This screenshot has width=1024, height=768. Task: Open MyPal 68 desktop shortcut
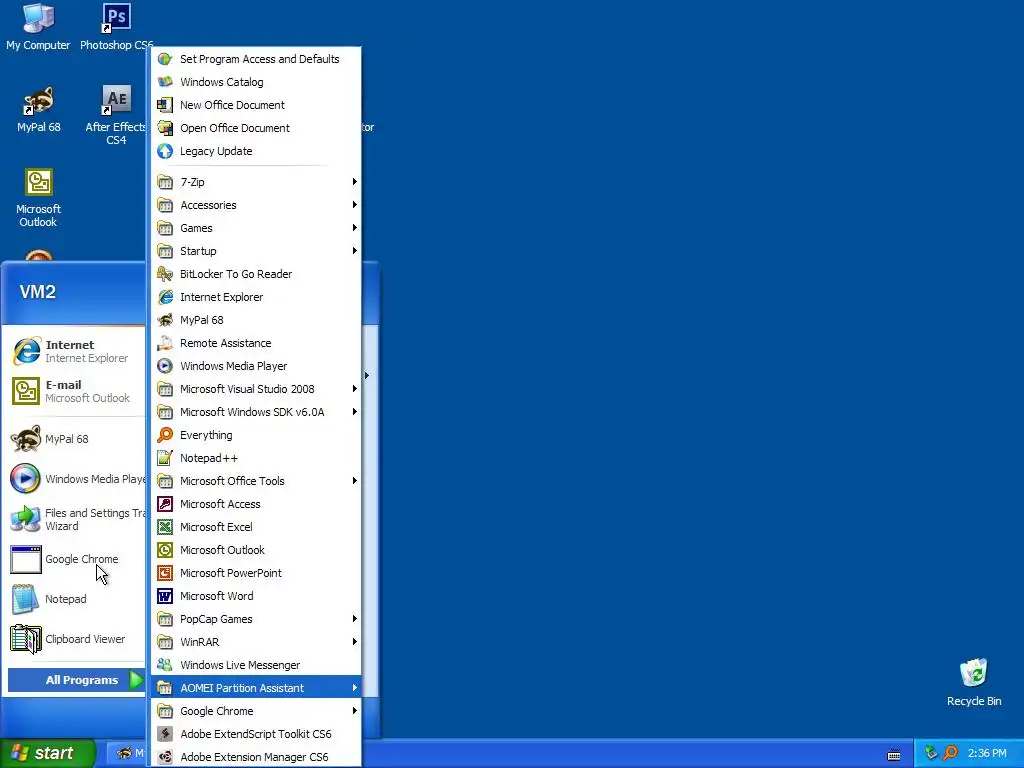coord(39,110)
